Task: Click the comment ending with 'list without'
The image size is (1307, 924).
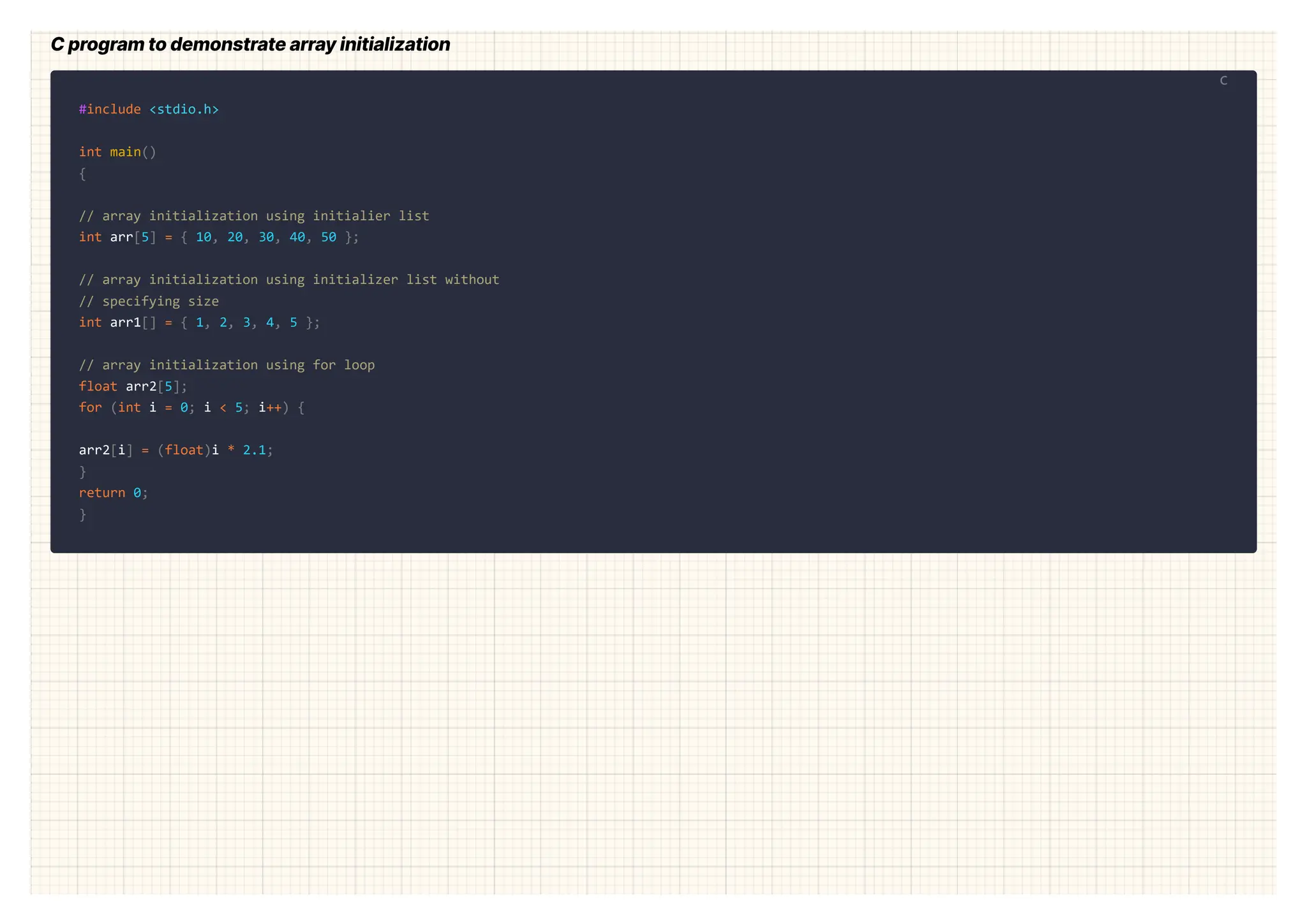Action: click(289, 279)
